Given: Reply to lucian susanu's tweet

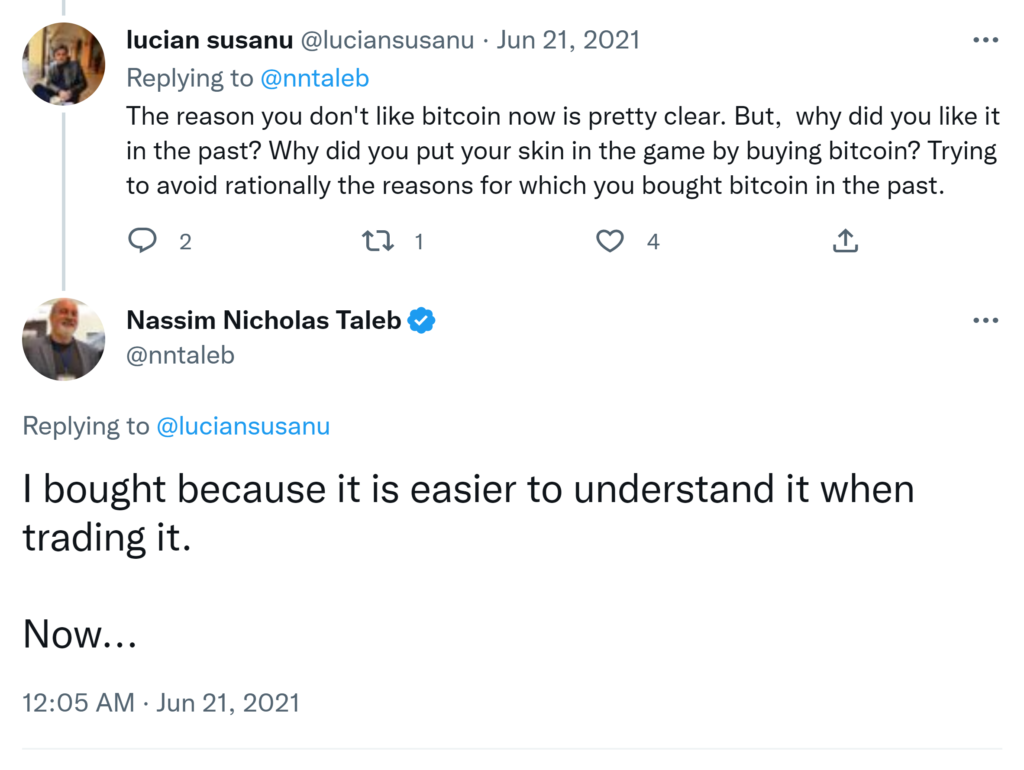Looking at the screenshot, I should point(144,241).
